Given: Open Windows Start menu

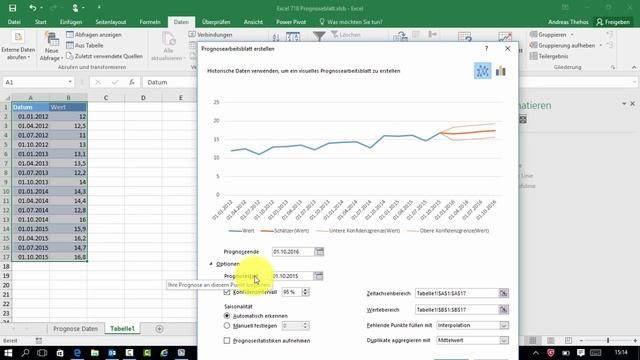Looking at the screenshot, I should click(8, 353).
